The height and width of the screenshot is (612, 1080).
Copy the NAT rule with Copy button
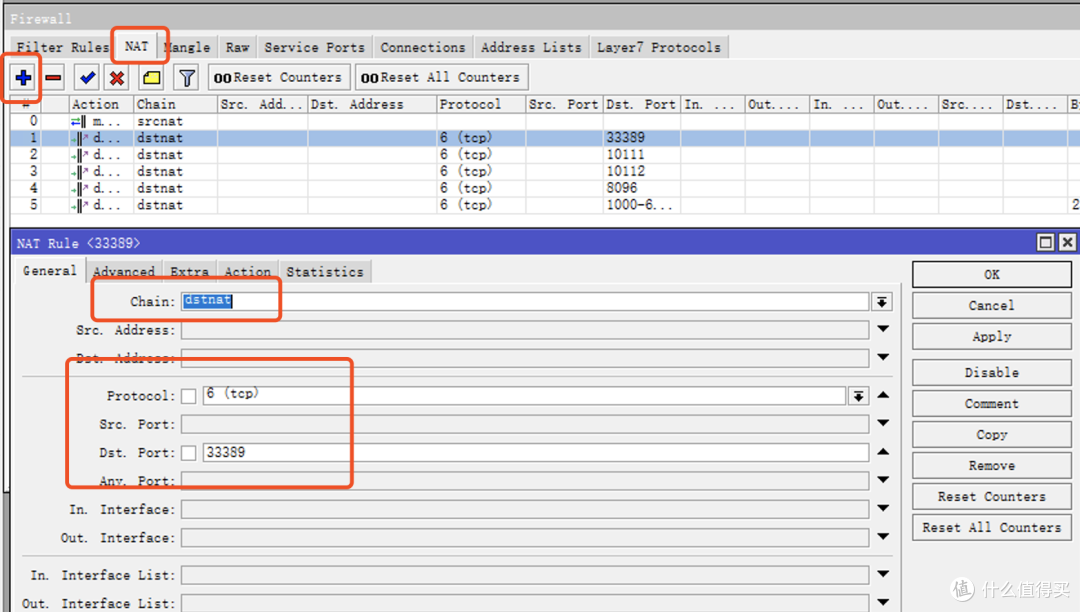point(990,434)
